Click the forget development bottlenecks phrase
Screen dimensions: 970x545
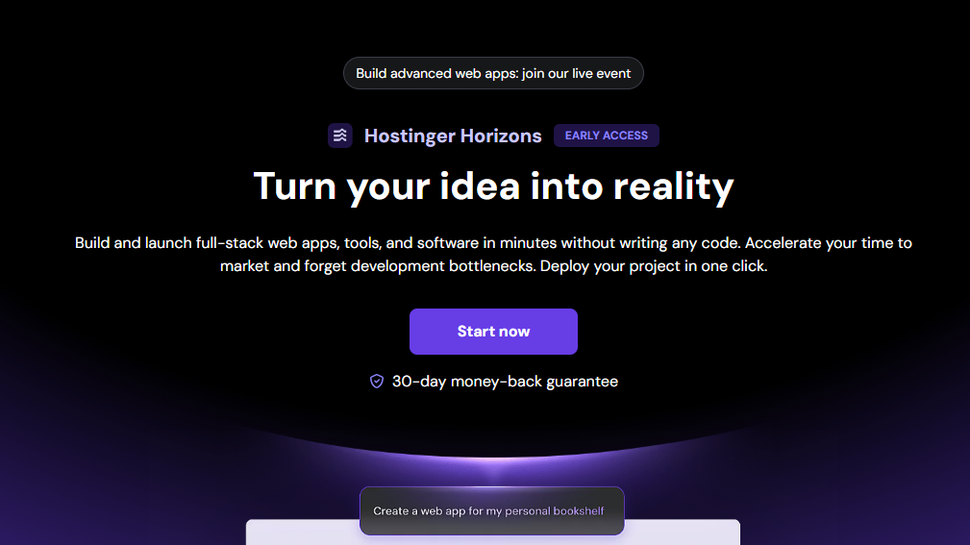coord(420,266)
